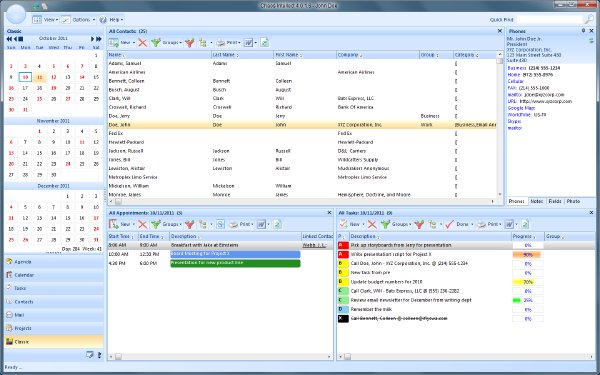Click the 70% progress bar for budget numbers task
This screenshot has width=600, height=375.
[x=528, y=282]
